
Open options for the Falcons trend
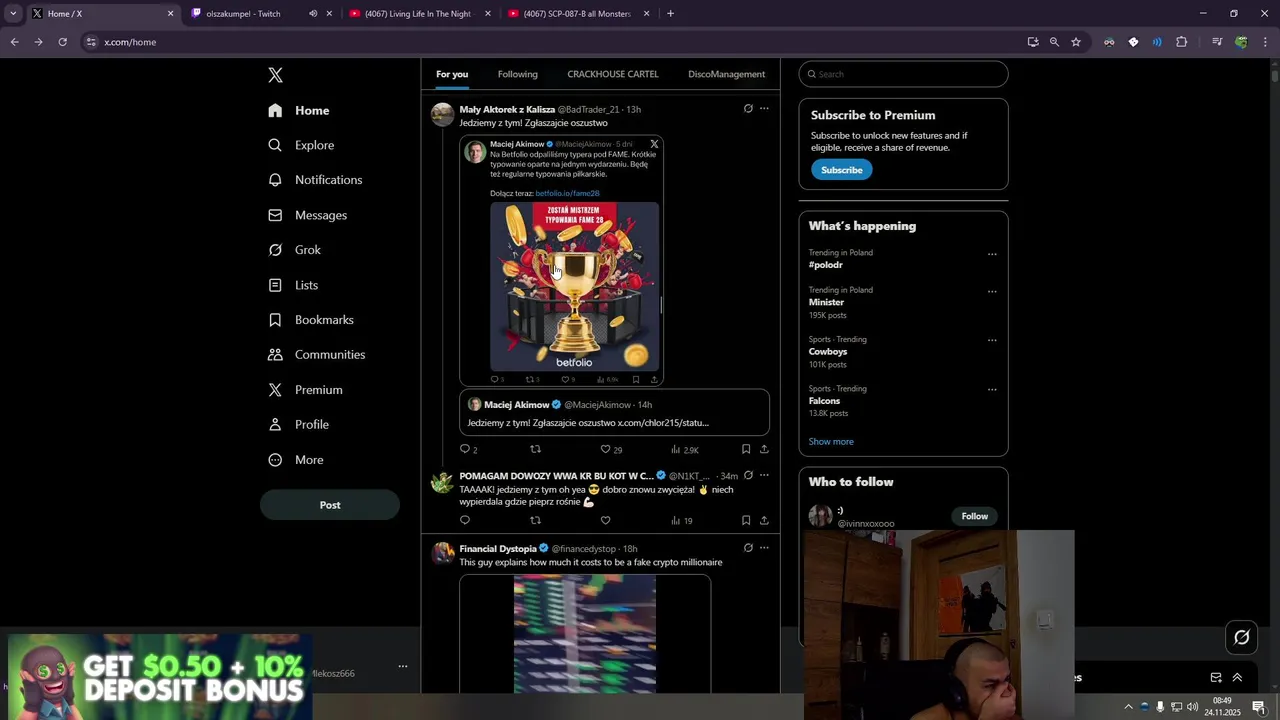pyautogui.click(x=992, y=389)
